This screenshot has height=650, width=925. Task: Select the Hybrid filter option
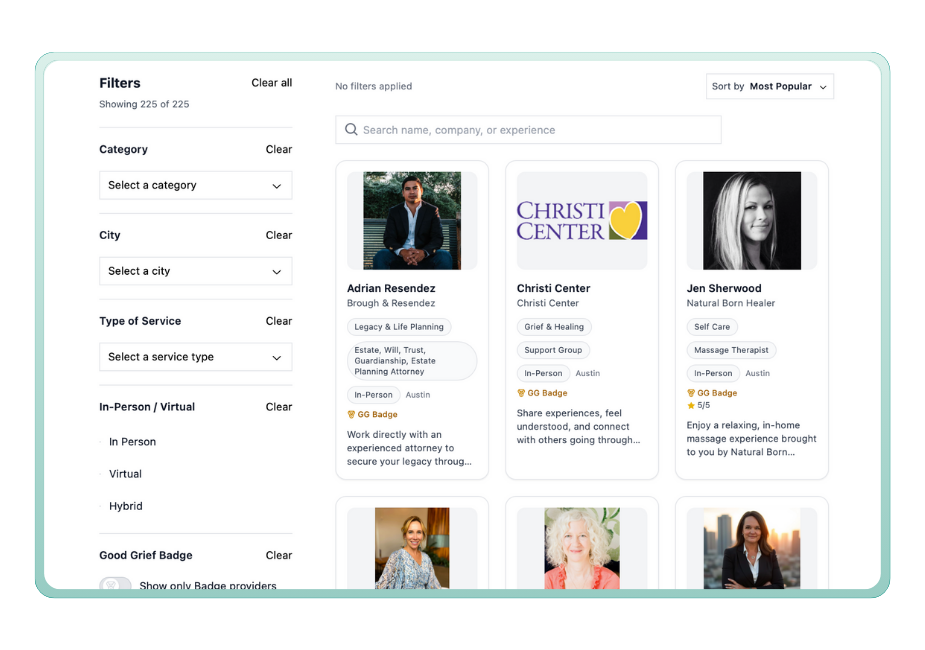(x=125, y=505)
